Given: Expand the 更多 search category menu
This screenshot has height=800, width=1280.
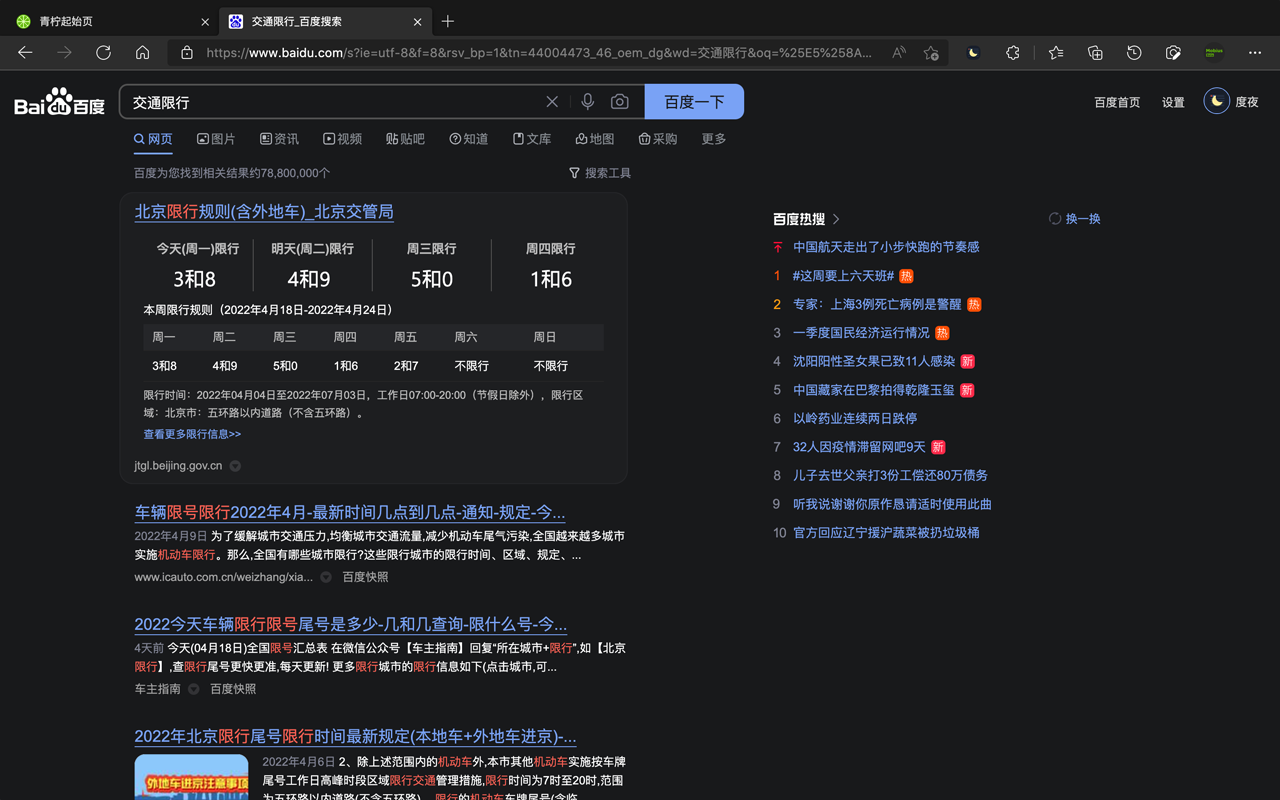Looking at the screenshot, I should 713,139.
